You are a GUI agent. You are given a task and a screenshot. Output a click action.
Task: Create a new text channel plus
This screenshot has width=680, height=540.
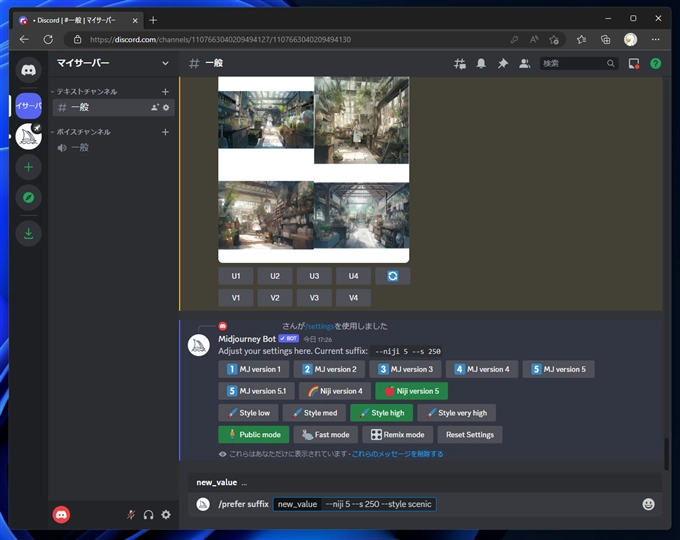(165, 92)
